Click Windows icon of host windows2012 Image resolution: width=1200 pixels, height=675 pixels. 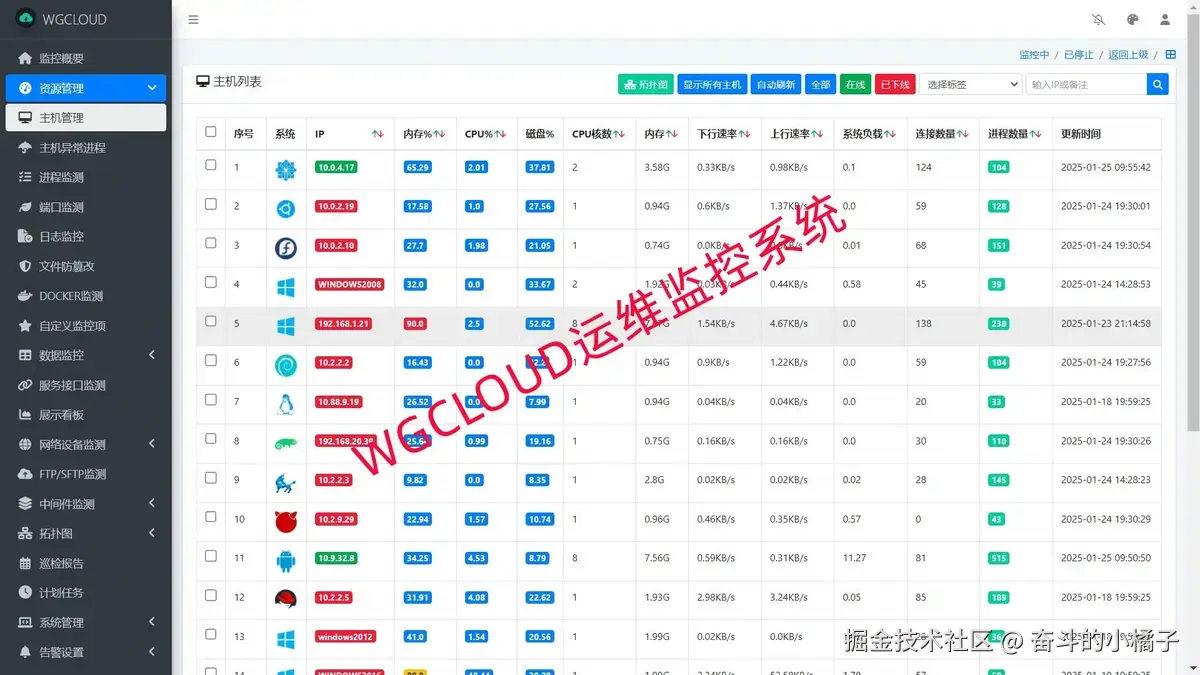pos(285,638)
